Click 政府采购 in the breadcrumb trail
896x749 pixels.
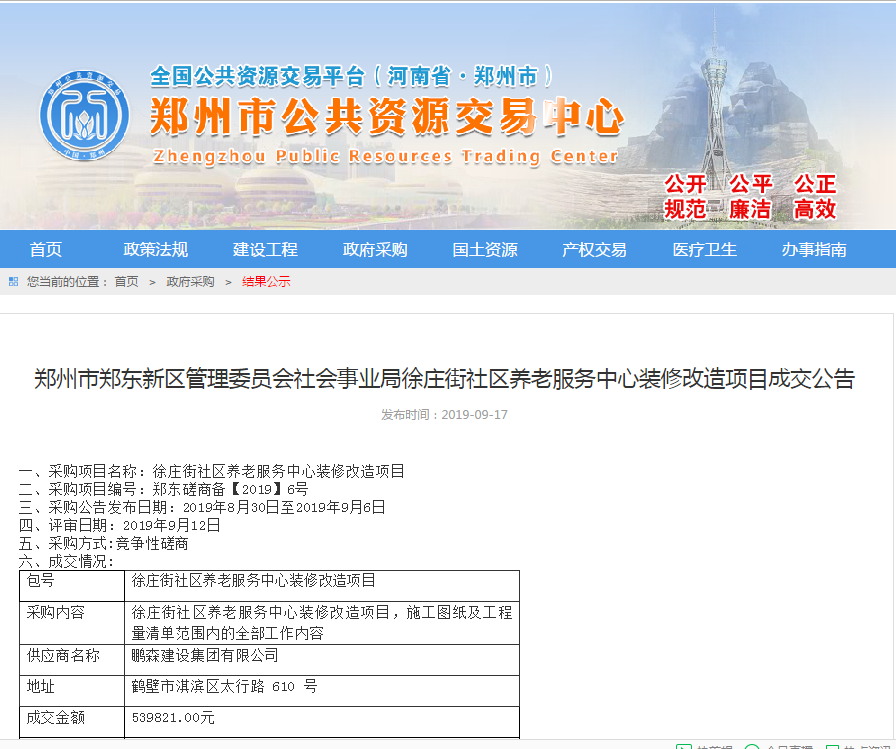pyautogui.click(x=189, y=281)
